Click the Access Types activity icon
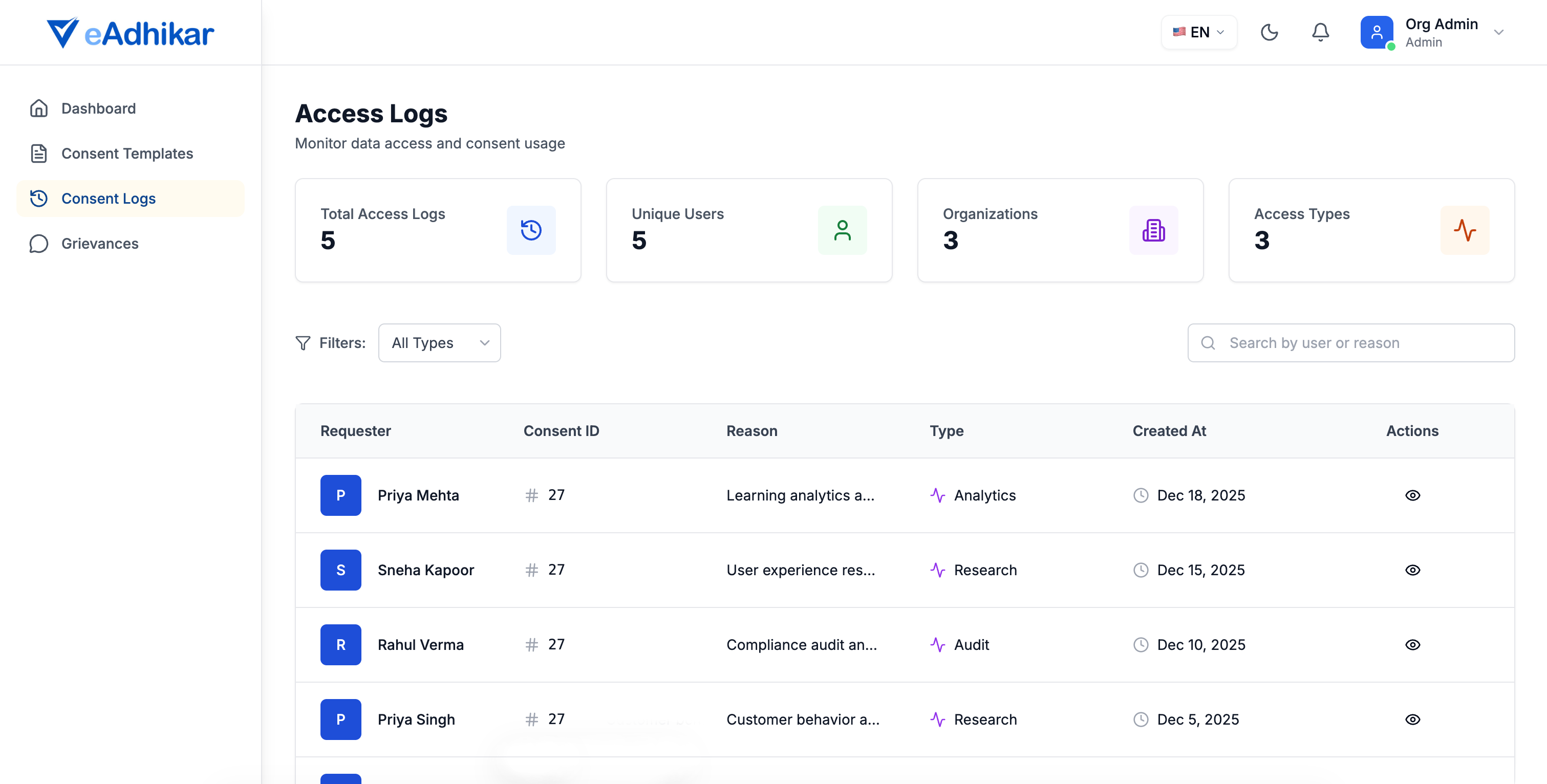Screen dimensions: 1547x784 pos(1465,230)
